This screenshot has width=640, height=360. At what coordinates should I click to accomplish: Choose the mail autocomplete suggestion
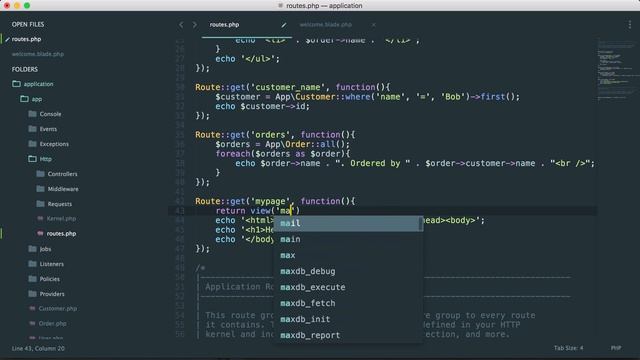(x=348, y=223)
